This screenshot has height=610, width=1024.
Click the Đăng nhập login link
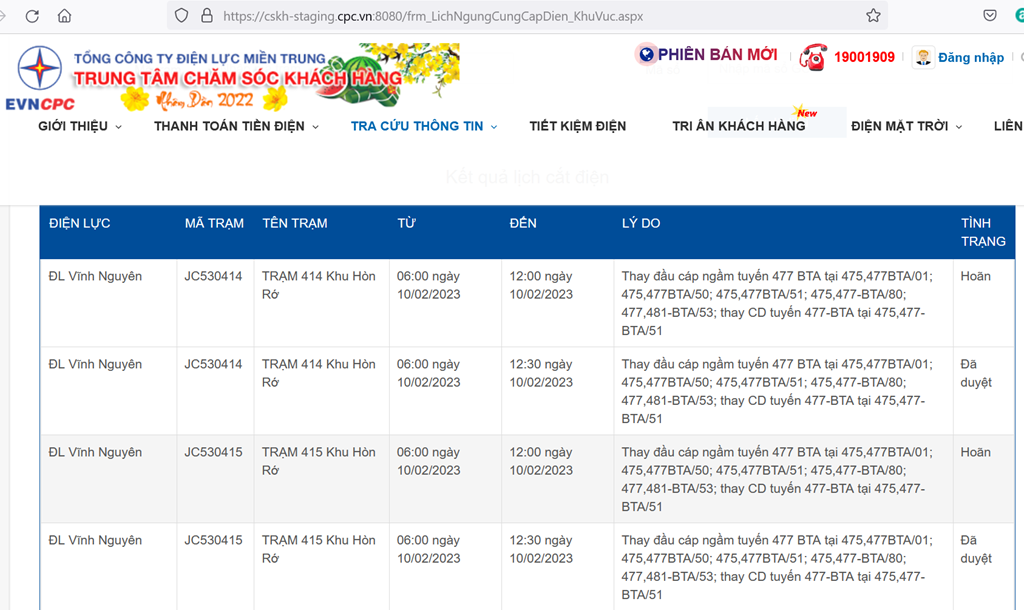970,58
